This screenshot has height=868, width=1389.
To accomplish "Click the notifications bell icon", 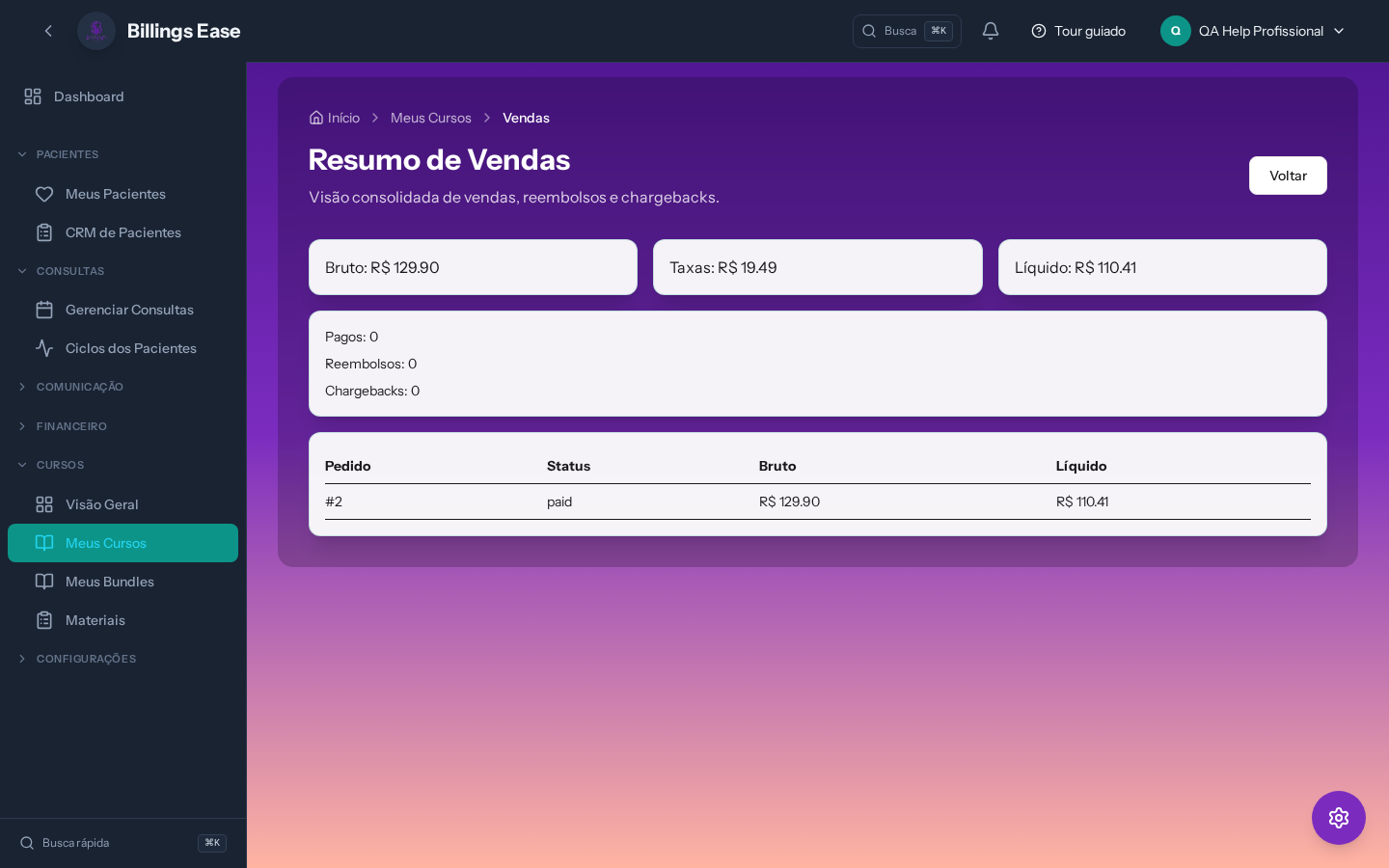I will 990,31.
